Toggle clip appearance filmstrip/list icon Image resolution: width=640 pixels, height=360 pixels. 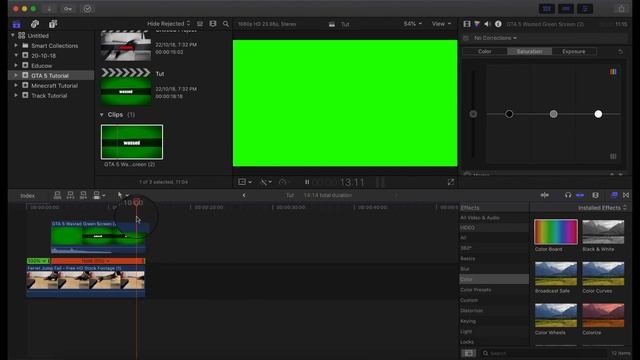click(x=200, y=24)
